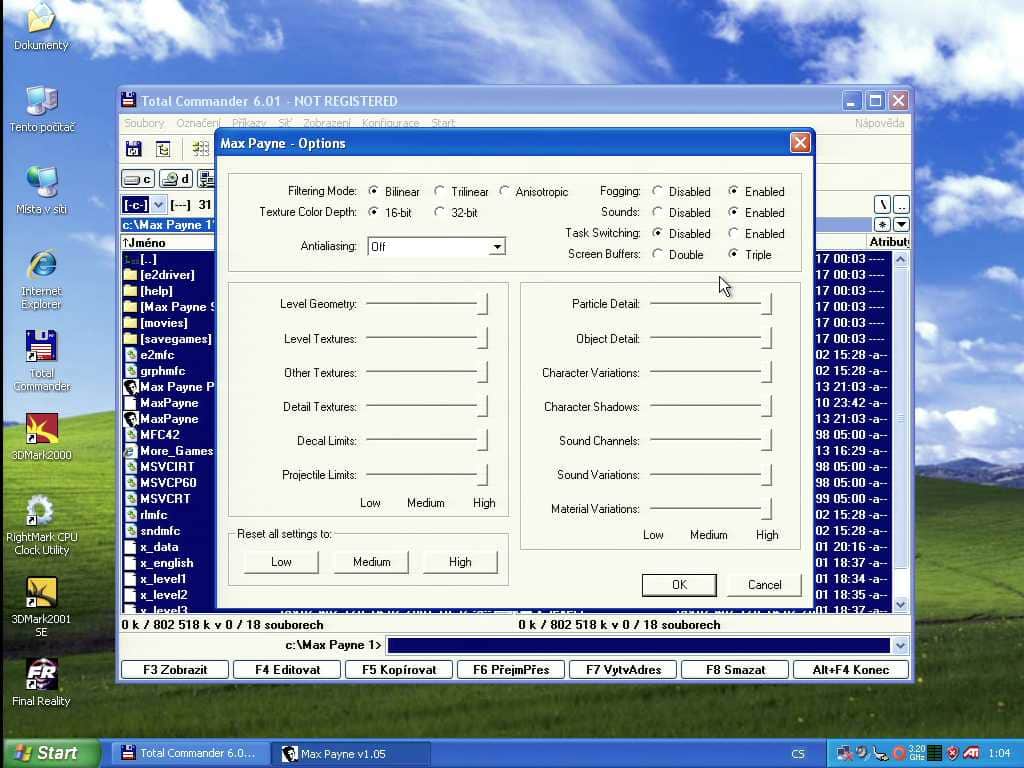The width and height of the screenshot is (1024, 768).
Task: Go to root directory backslash button
Action: pos(882,205)
